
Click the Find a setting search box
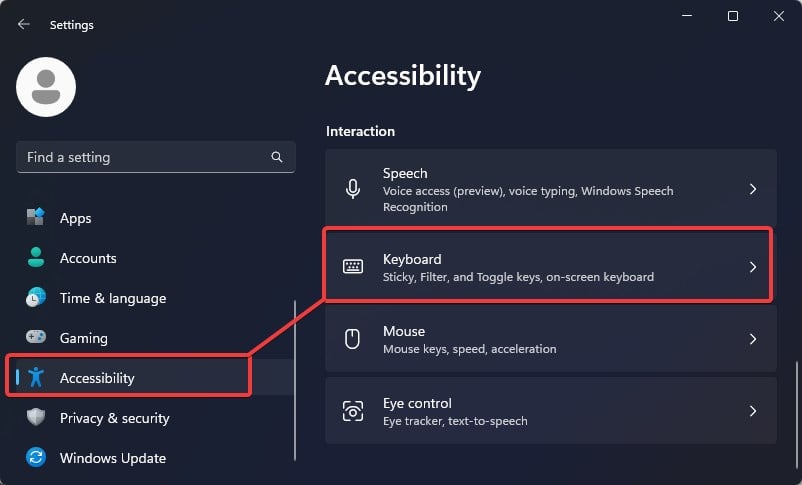pyautogui.click(x=140, y=157)
